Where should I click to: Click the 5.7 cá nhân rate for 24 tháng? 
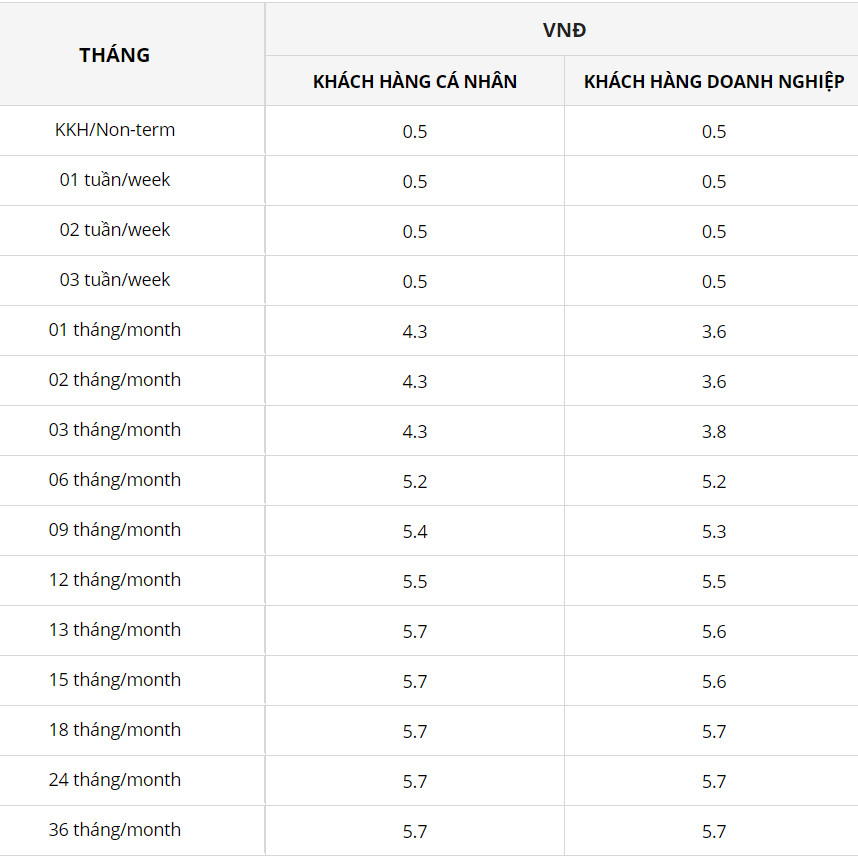click(x=415, y=782)
